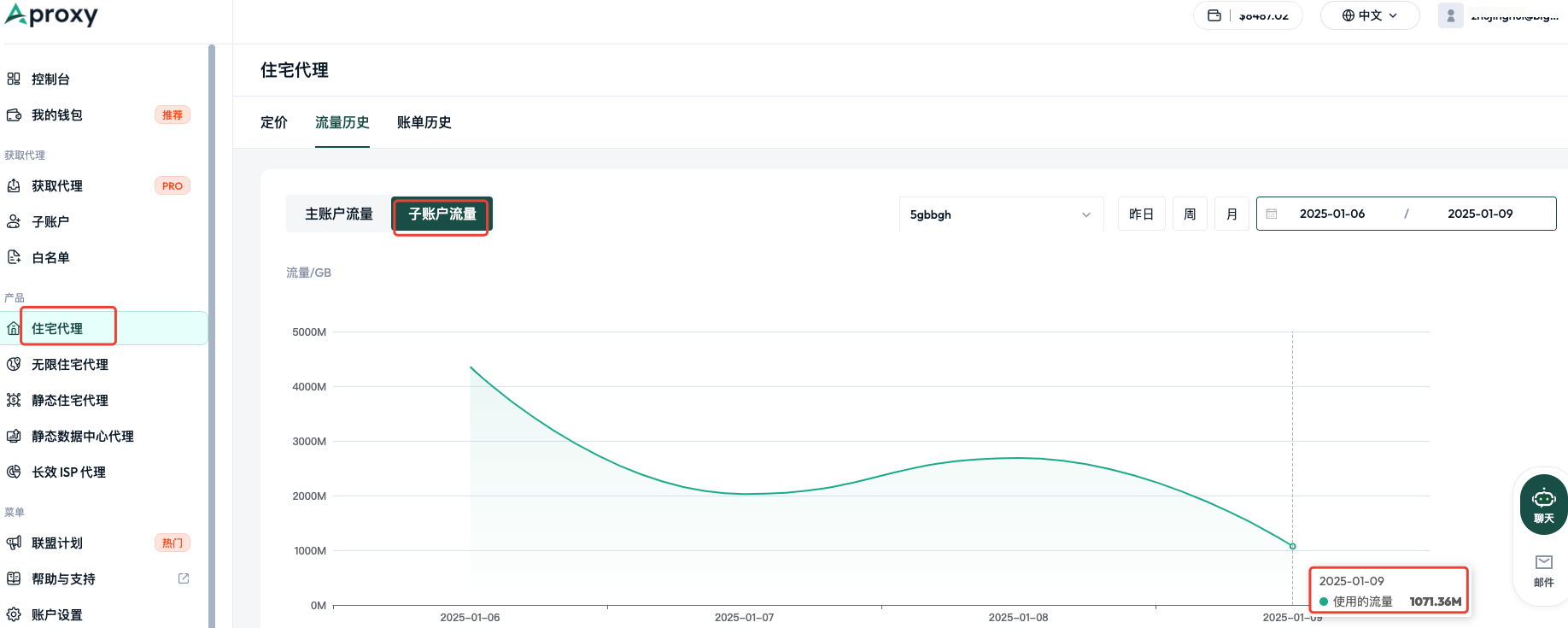Image resolution: width=1568 pixels, height=628 pixels.
Task: Click the 联盟计划 megaphone icon
Action: click(x=14, y=543)
